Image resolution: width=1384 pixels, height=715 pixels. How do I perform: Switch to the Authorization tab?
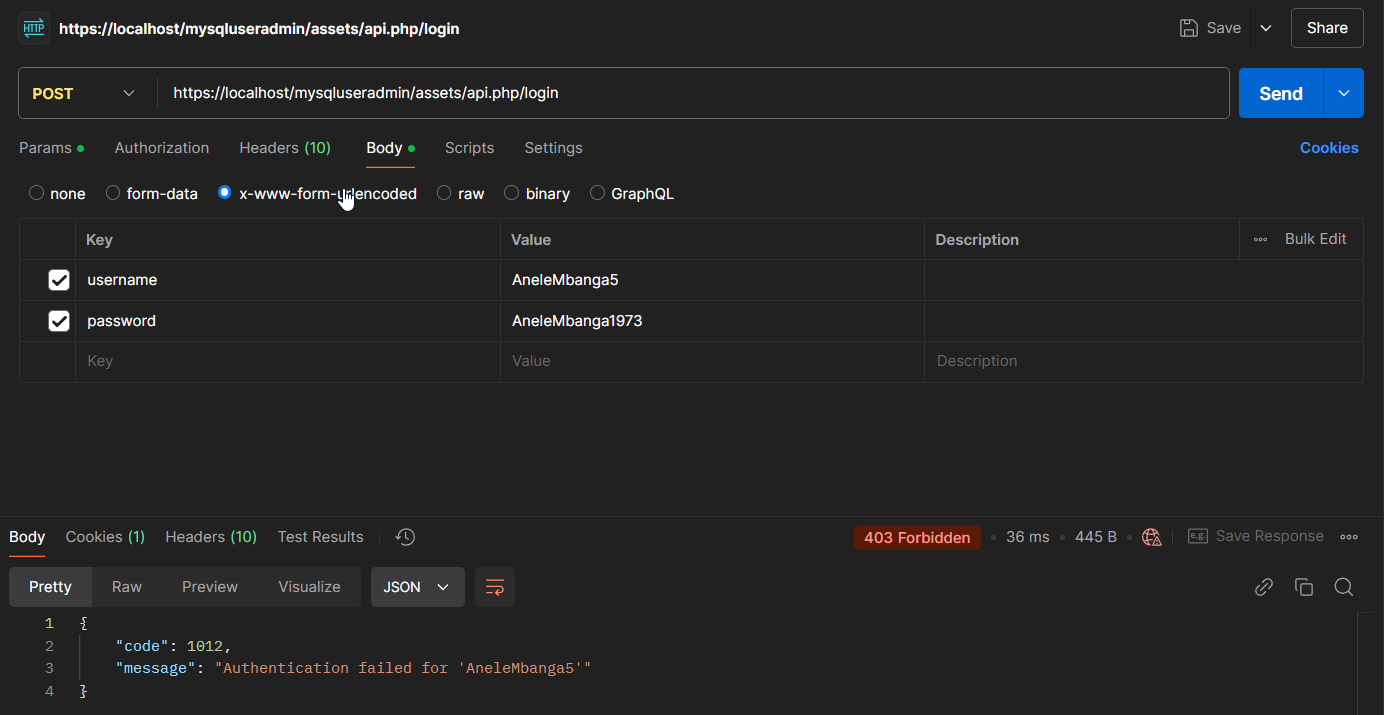click(x=162, y=148)
